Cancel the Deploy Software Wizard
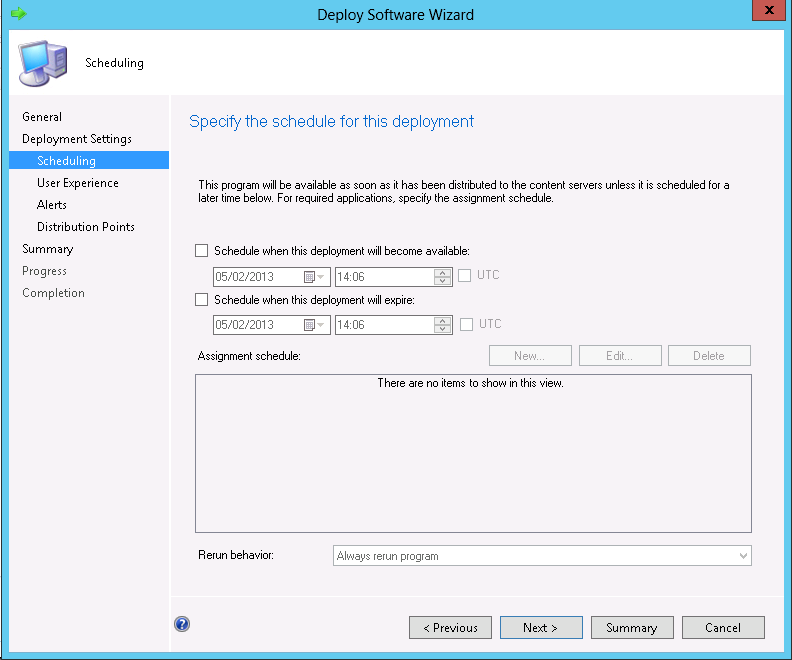792x660 pixels. (x=723, y=627)
